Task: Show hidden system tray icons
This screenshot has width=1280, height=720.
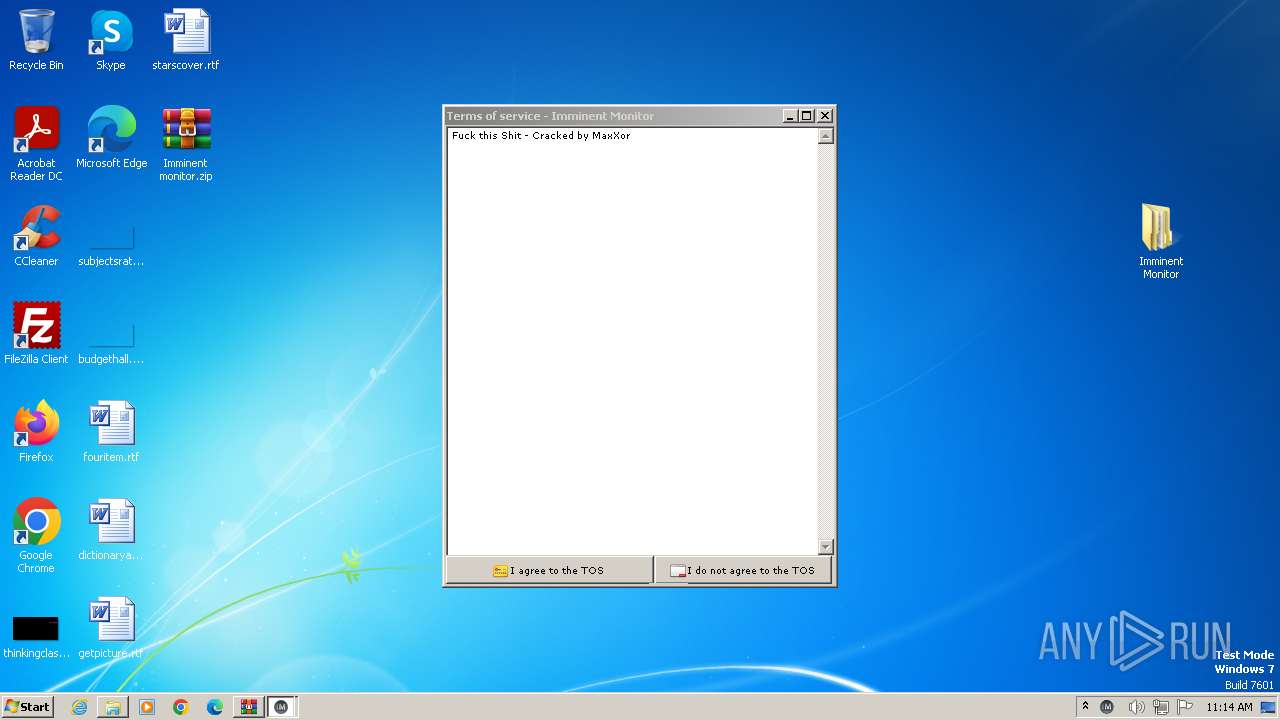Action: (x=1085, y=707)
